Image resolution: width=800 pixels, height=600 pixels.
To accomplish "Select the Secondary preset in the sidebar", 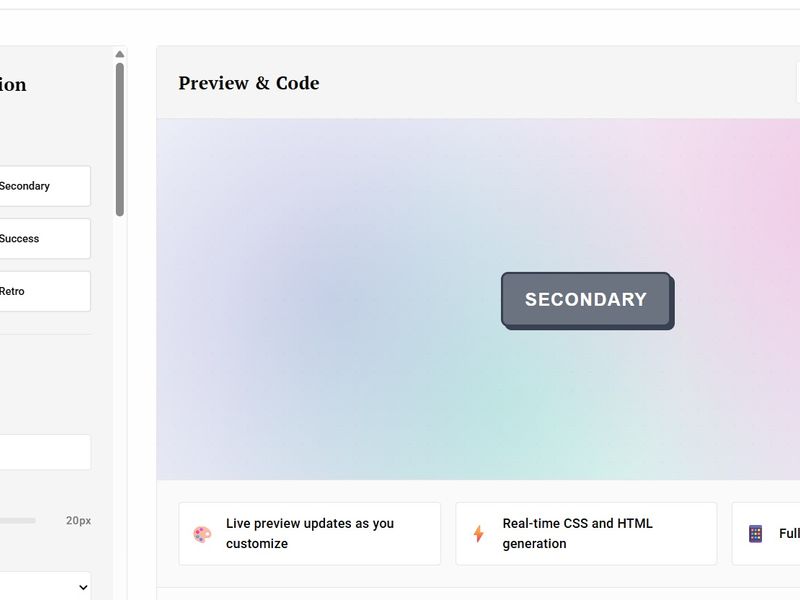I will tap(40, 186).
